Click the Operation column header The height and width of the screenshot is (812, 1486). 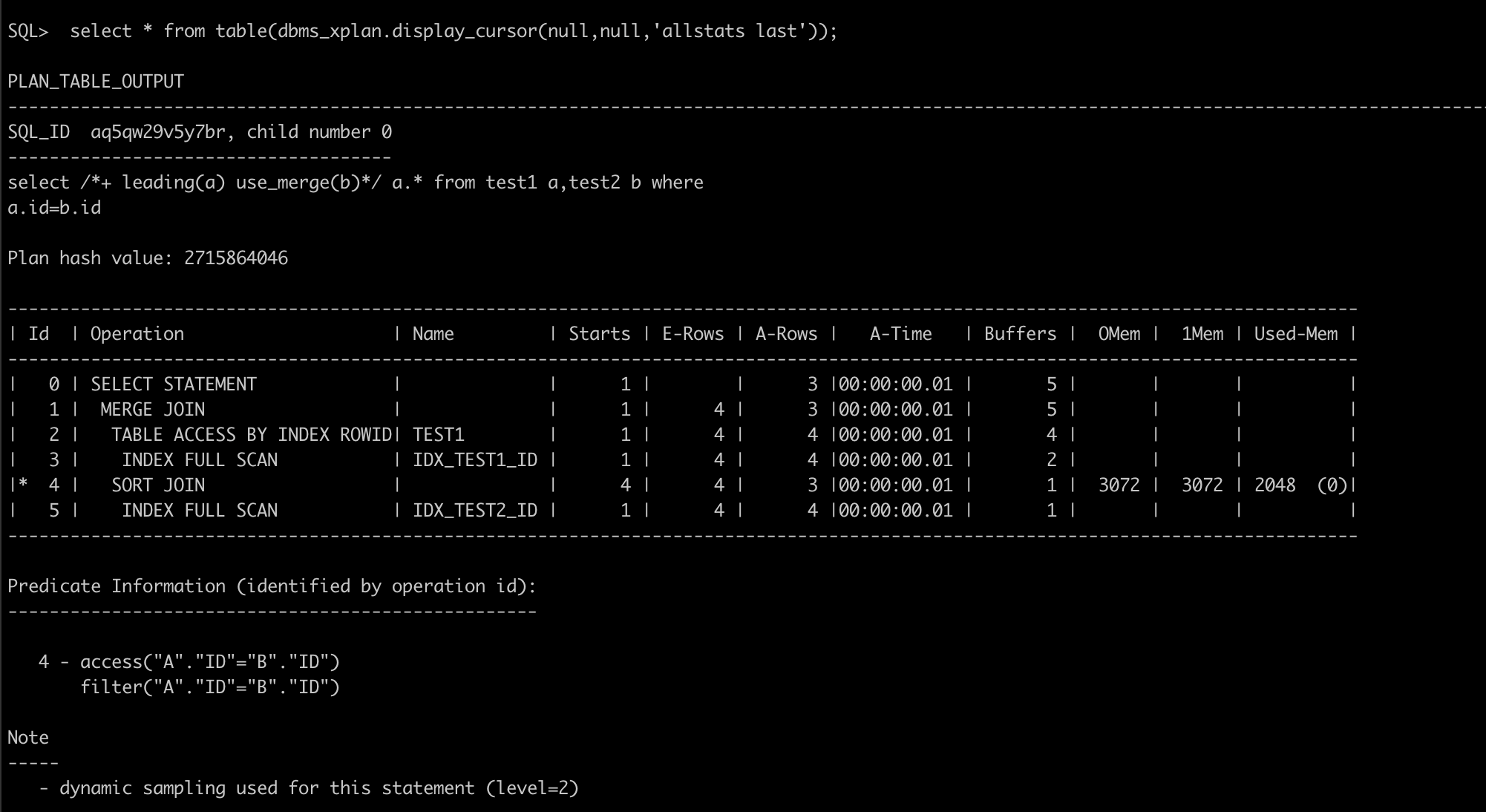coord(137,334)
